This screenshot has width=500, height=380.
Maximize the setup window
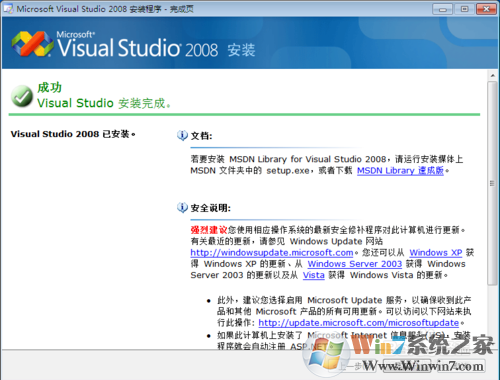tap(464, 9)
